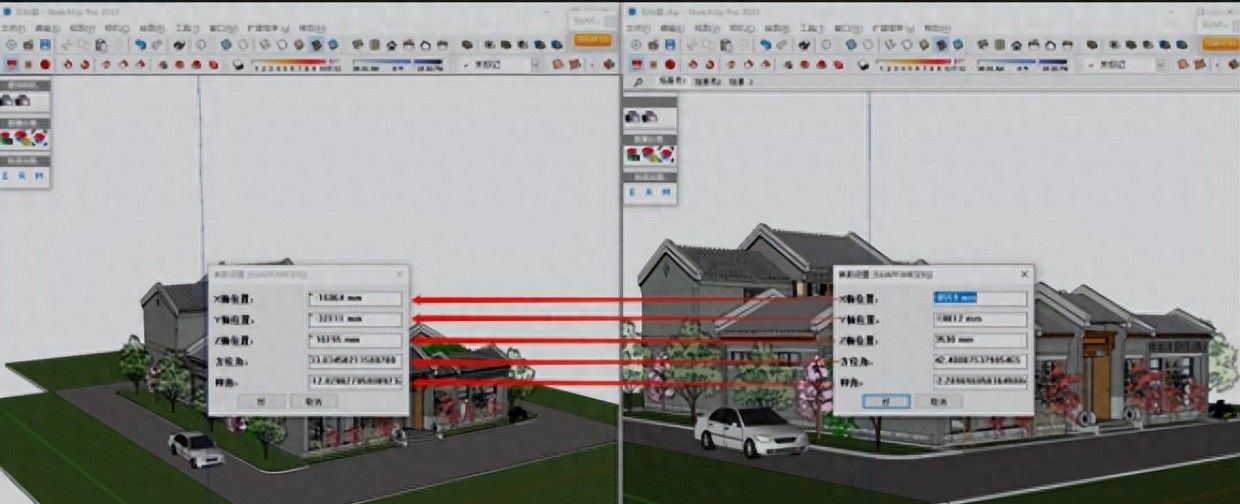The width and height of the screenshot is (1240, 504).
Task: Click 取消 button in right dialog
Action: click(937, 401)
